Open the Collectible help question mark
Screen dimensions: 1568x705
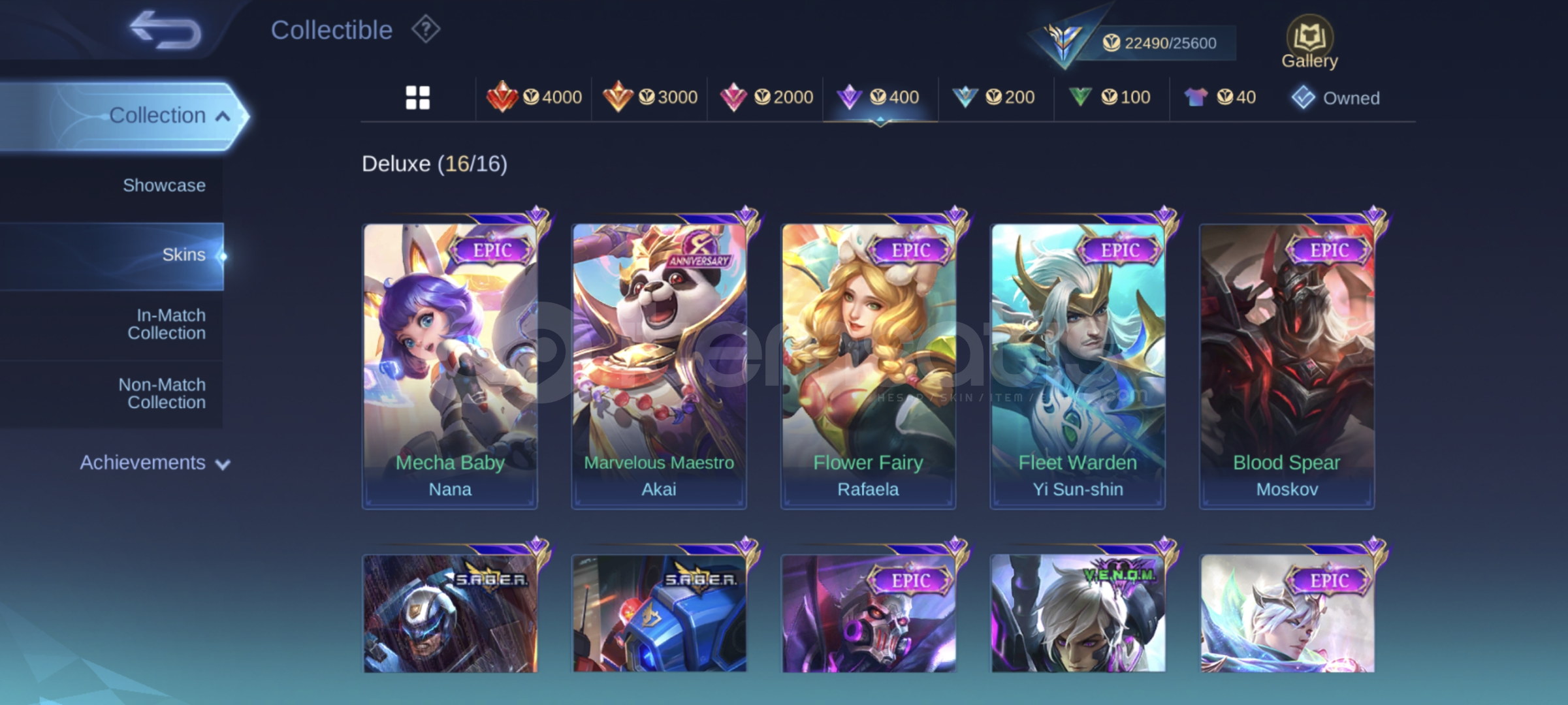(x=426, y=30)
